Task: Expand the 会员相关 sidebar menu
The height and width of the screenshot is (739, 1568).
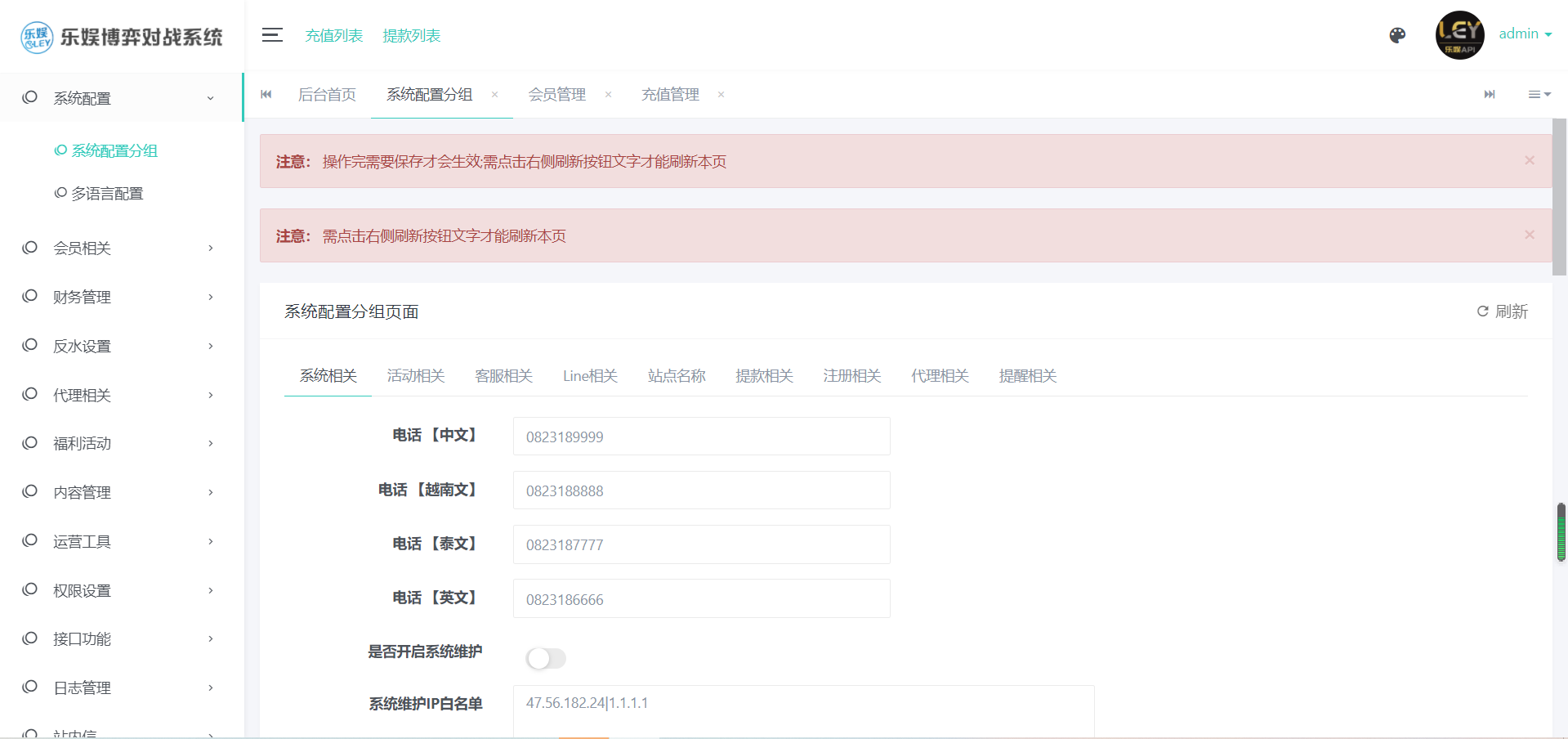Action: 121,248
